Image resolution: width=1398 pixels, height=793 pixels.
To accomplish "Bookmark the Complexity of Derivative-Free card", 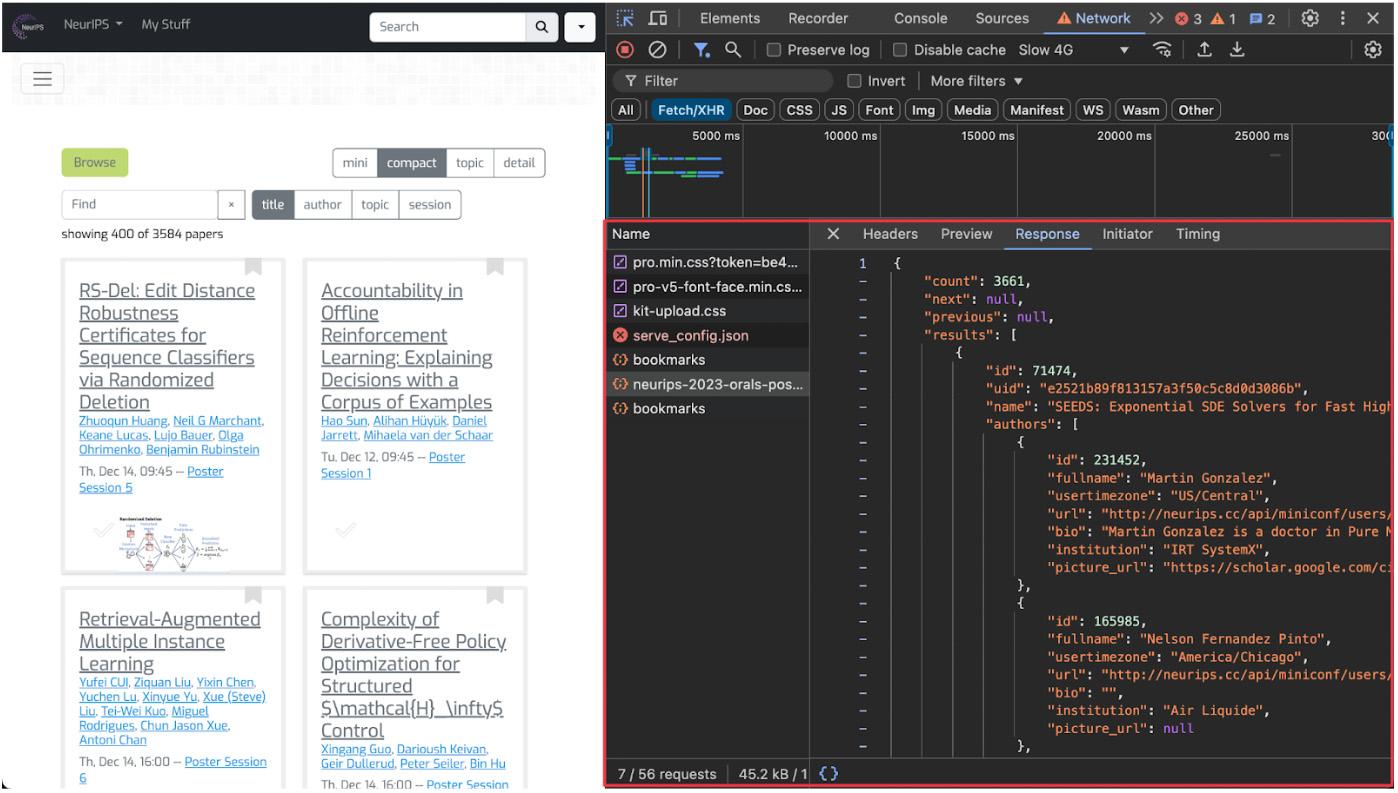I will [495, 595].
